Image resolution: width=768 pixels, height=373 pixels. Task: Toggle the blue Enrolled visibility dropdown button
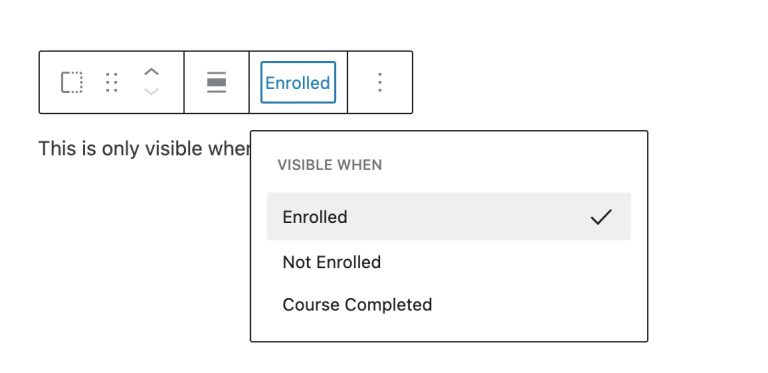tap(298, 82)
